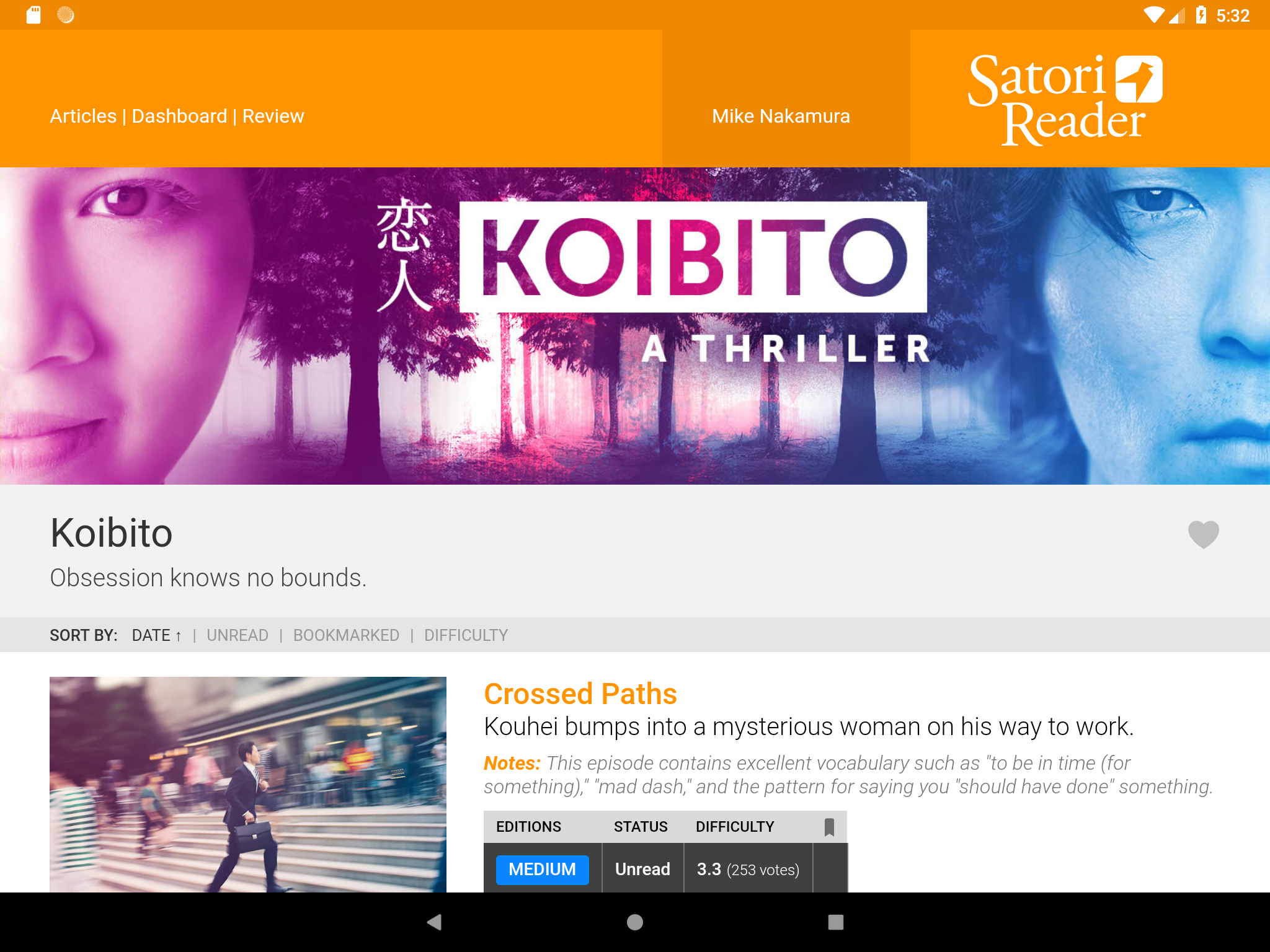
Task: Tap the Koibito thriller banner image
Action: pos(635,326)
